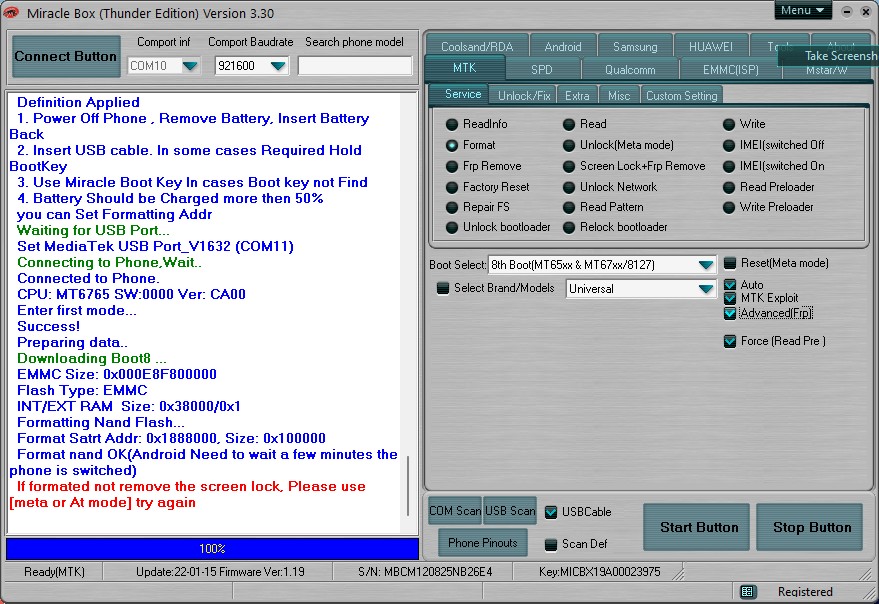Toggle the USBCable checkbox
This screenshot has height=604, width=879.
551,512
